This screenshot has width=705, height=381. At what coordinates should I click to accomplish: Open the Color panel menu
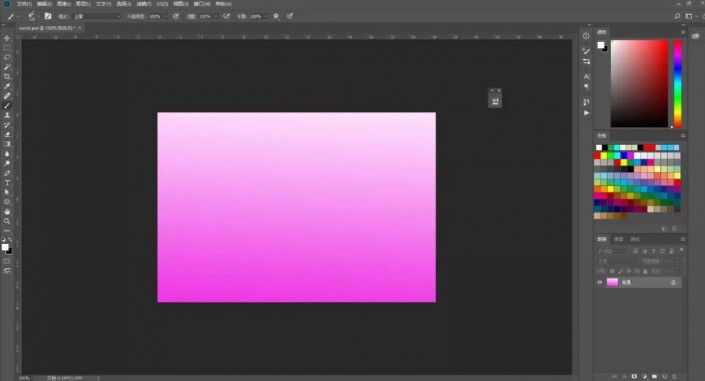pos(683,32)
